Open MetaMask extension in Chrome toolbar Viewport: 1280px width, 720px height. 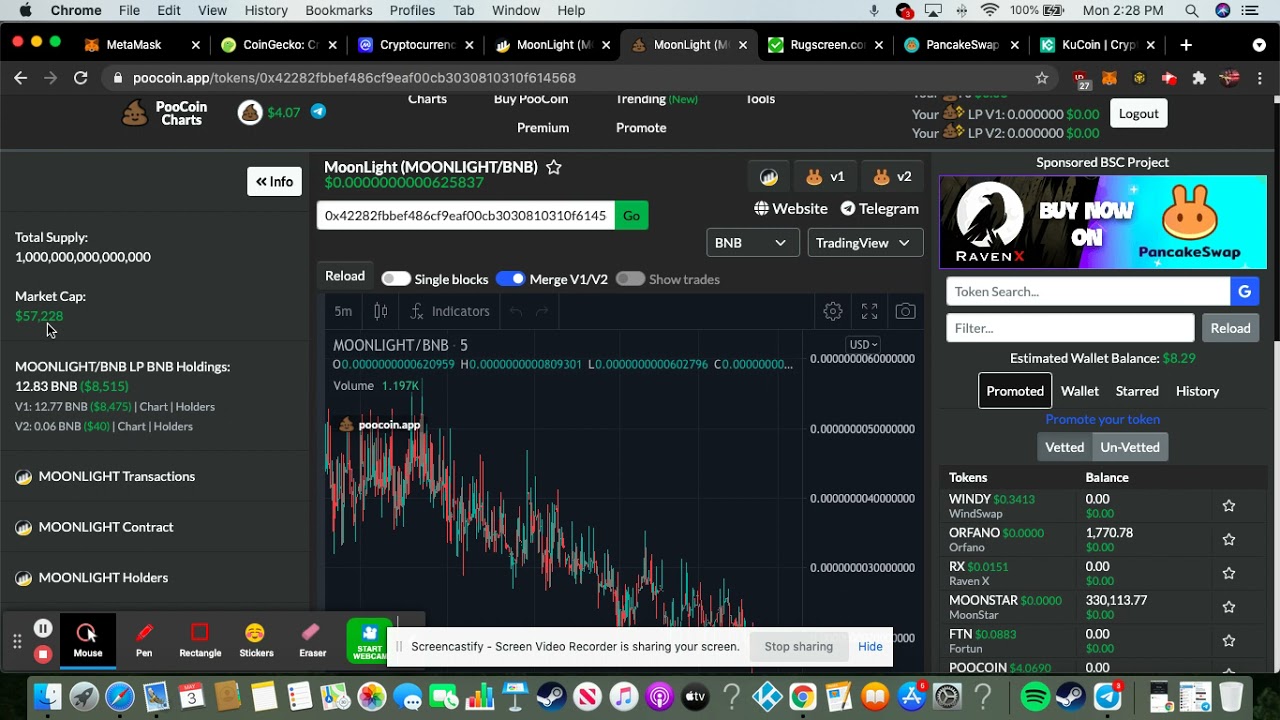[x=1110, y=78]
